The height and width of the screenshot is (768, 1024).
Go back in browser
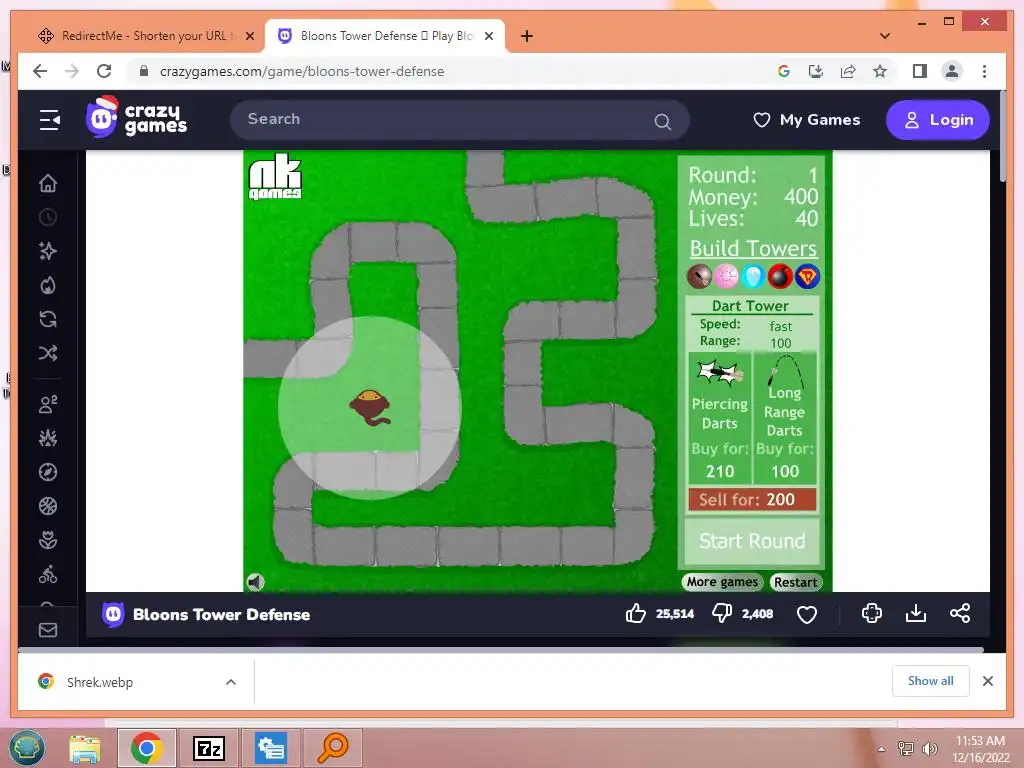tap(40, 71)
